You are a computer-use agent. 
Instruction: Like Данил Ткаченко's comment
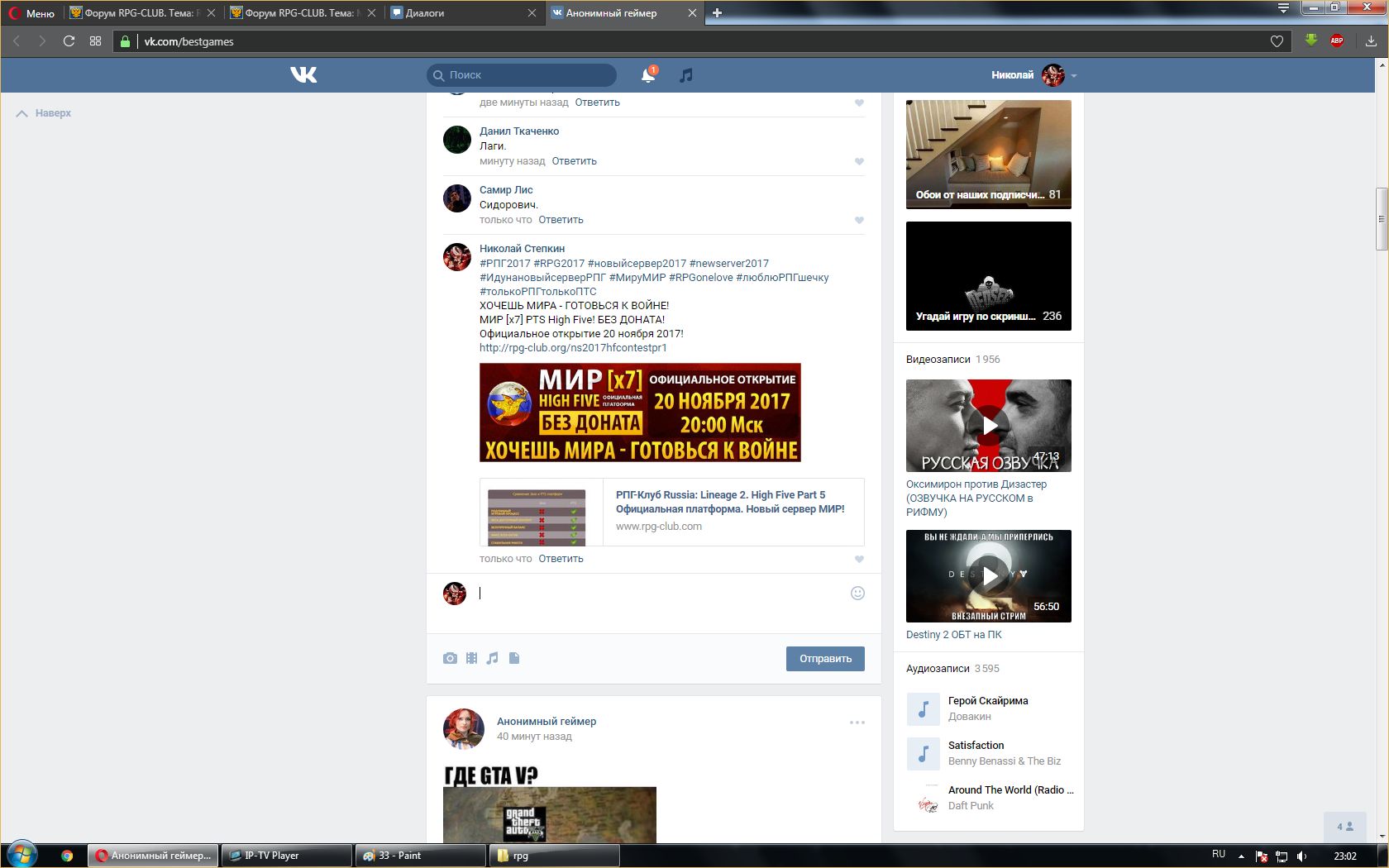point(859,162)
